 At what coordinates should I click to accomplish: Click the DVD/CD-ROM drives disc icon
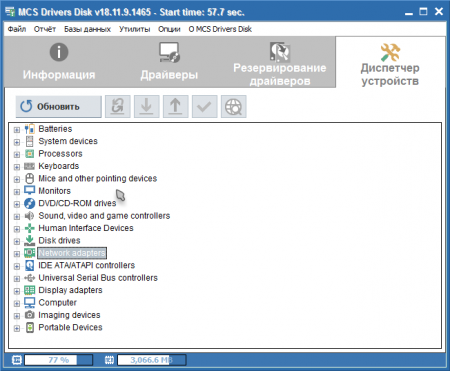pyautogui.click(x=29, y=203)
